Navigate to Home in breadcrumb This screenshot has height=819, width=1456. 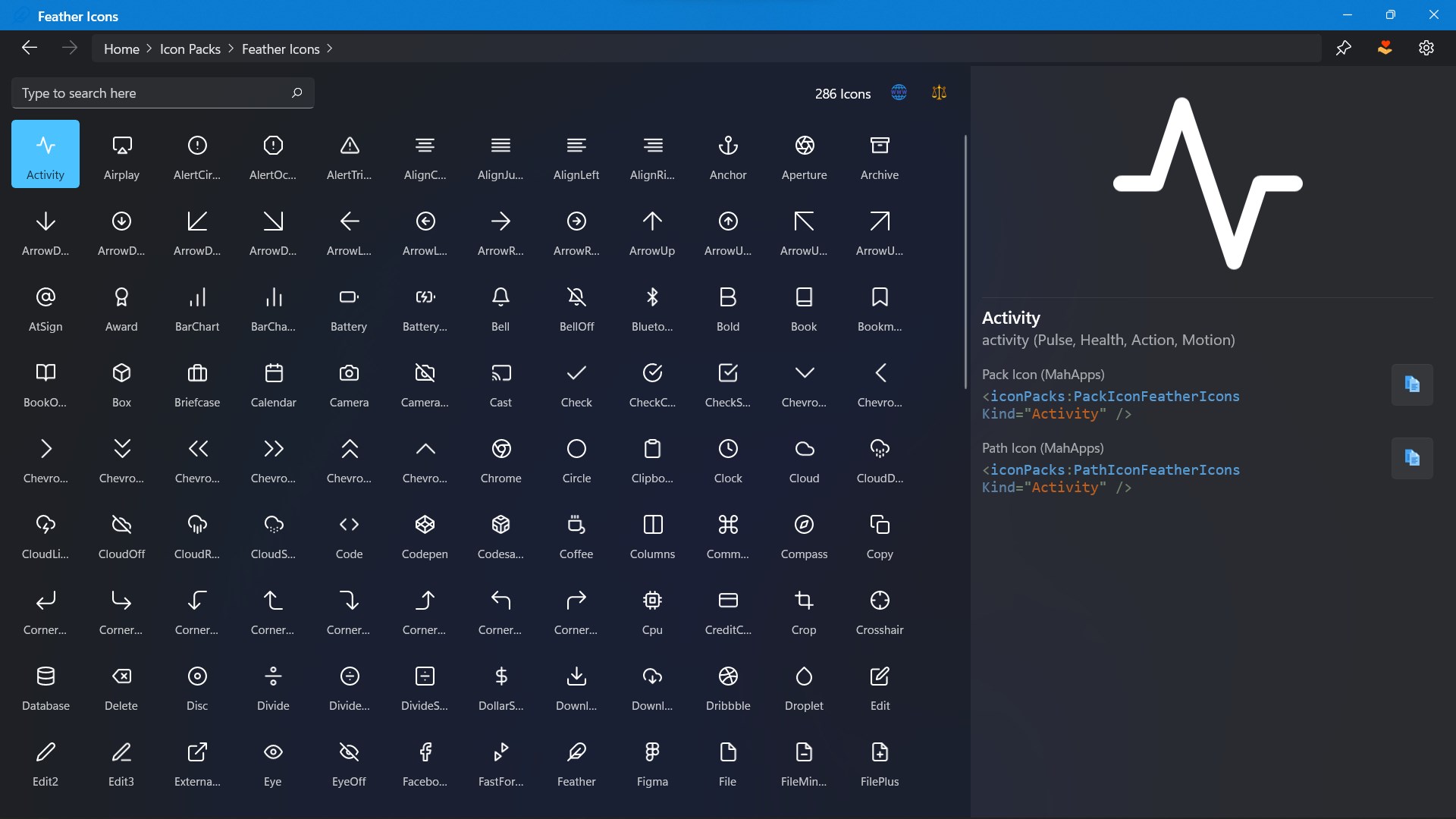pyautogui.click(x=121, y=49)
